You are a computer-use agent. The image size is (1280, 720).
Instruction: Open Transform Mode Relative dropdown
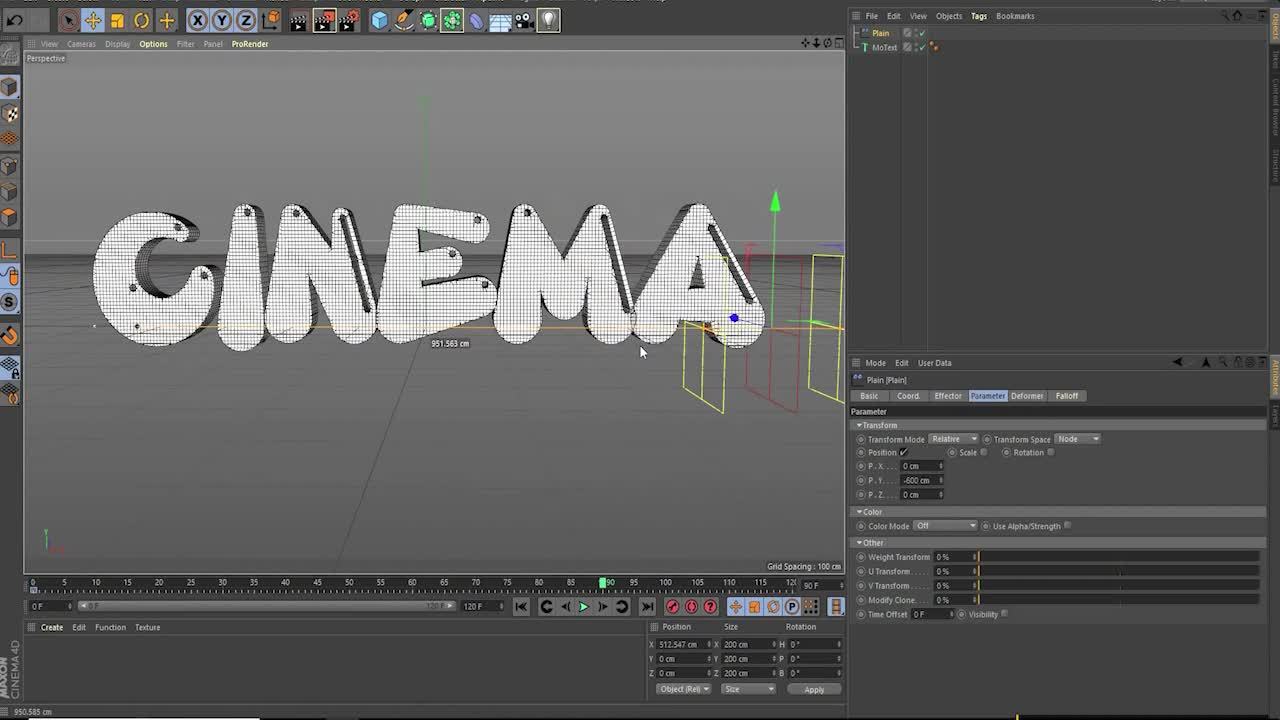pos(954,439)
